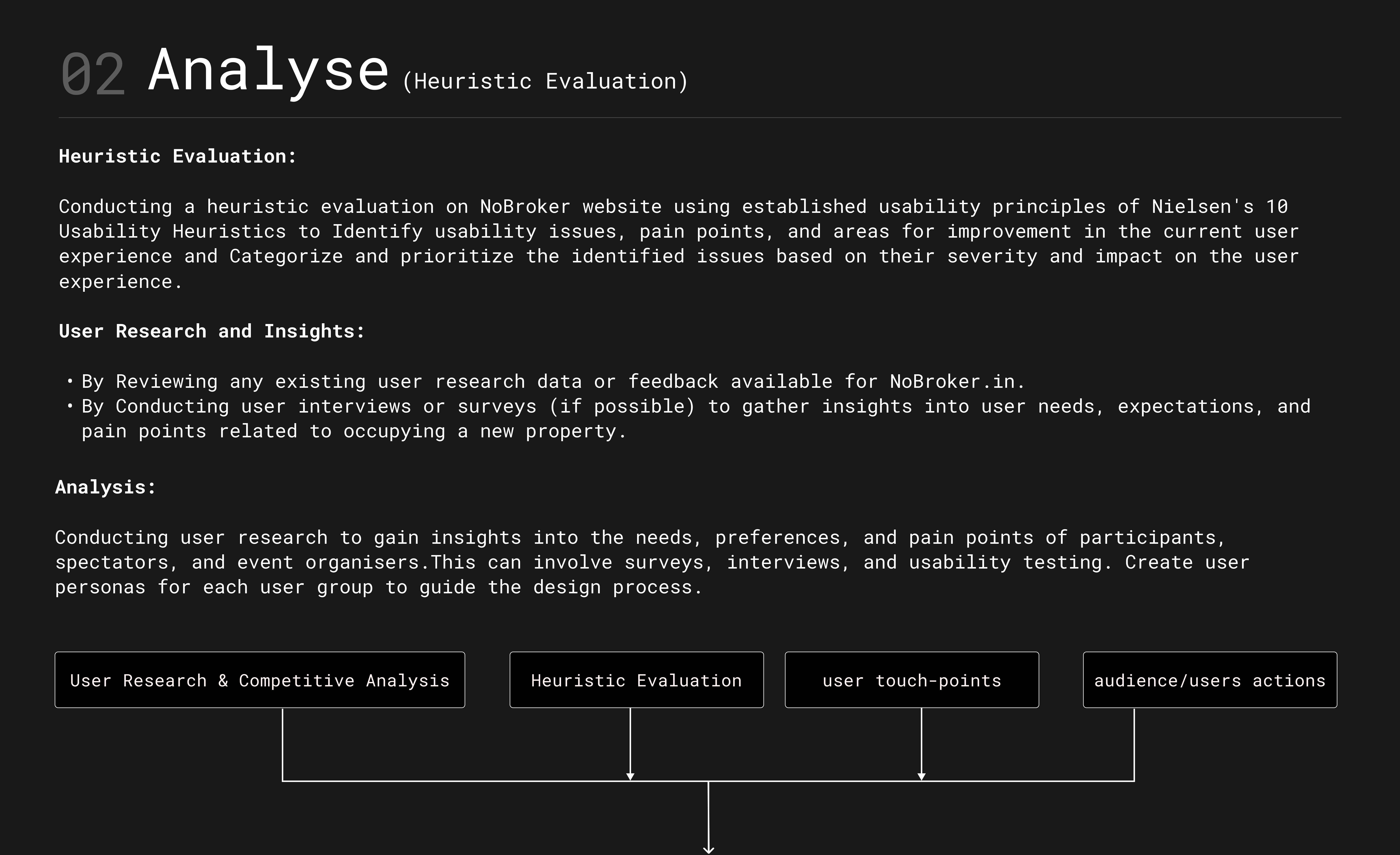
Task: Click the connector line below audience/users actions box
Action: pos(1134,744)
